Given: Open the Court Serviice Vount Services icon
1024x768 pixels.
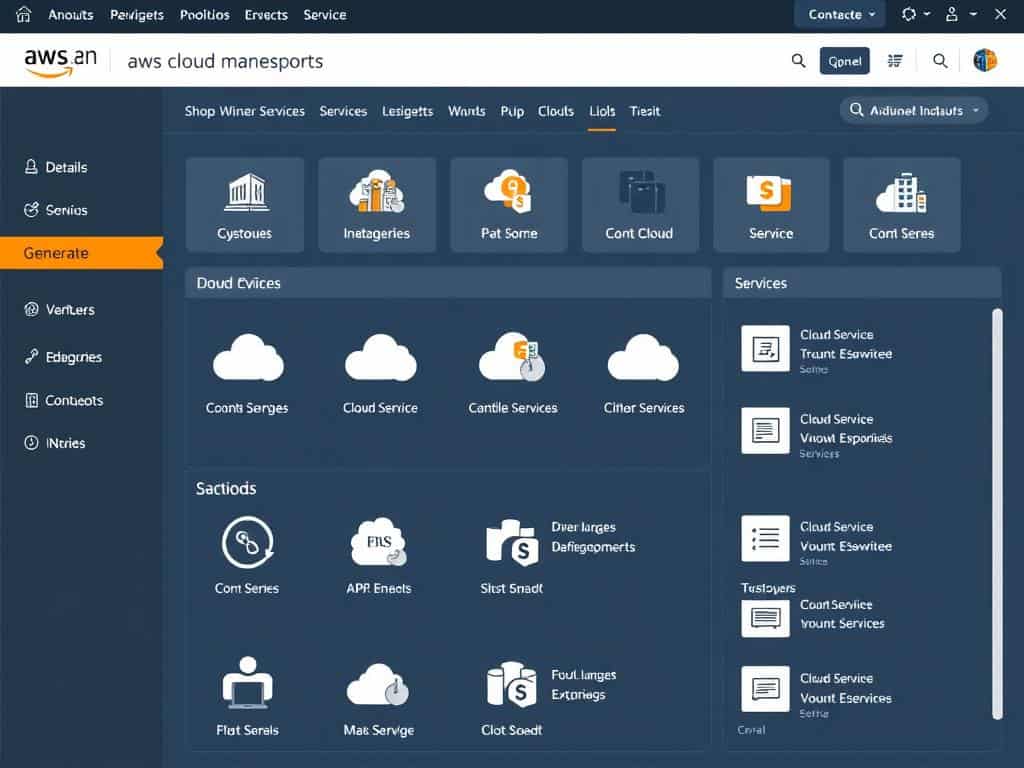Looking at the screenshot, I should 765,617.
